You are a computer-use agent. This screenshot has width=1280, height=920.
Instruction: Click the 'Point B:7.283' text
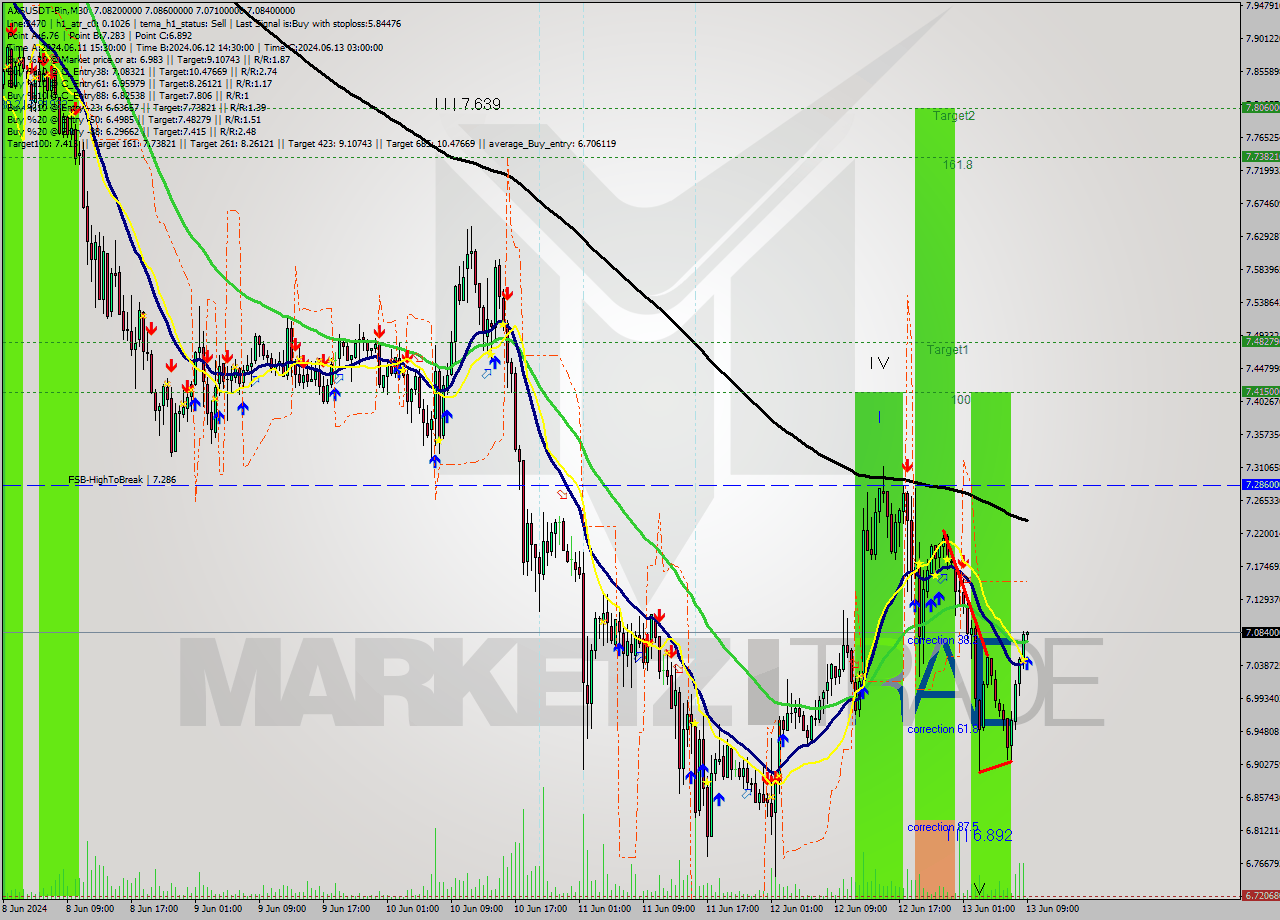[101, 35]
